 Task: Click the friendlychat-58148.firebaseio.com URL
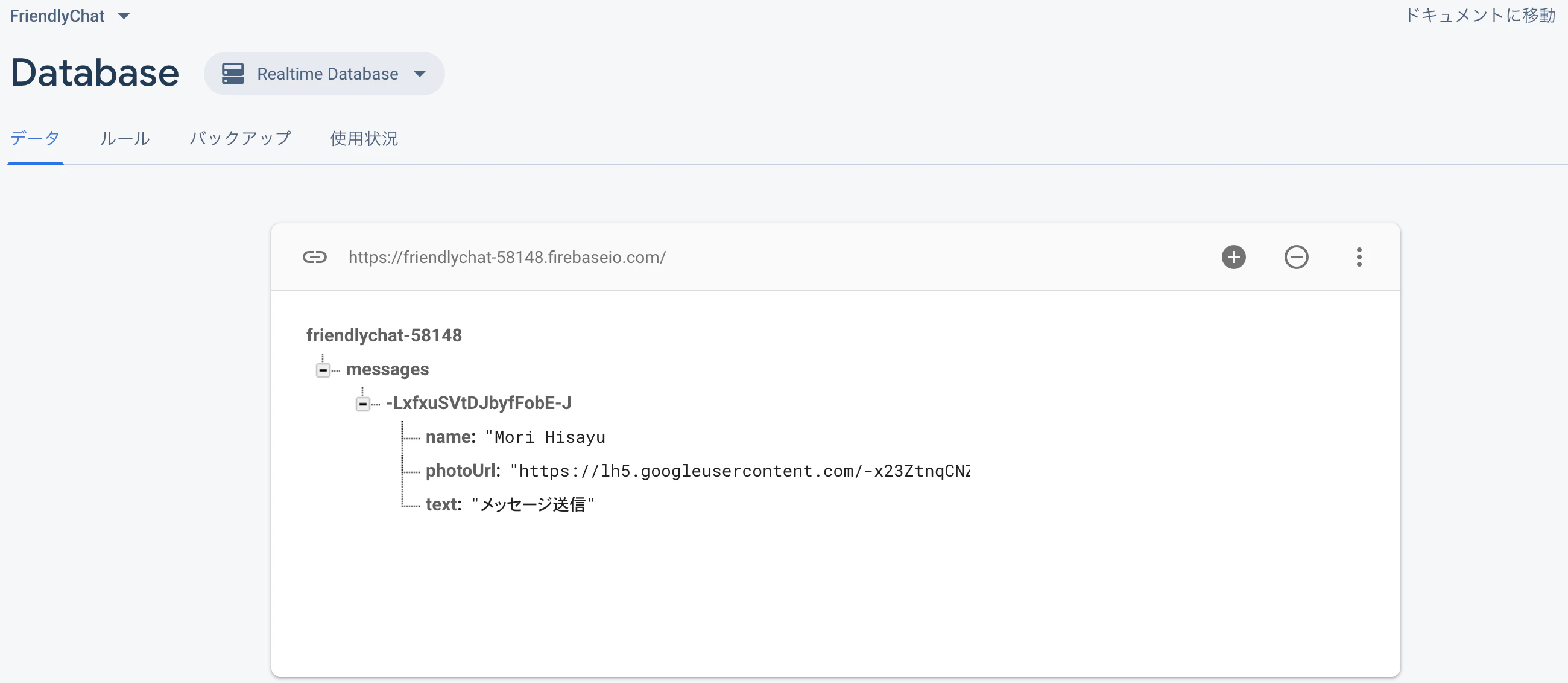tap(507, 257)
